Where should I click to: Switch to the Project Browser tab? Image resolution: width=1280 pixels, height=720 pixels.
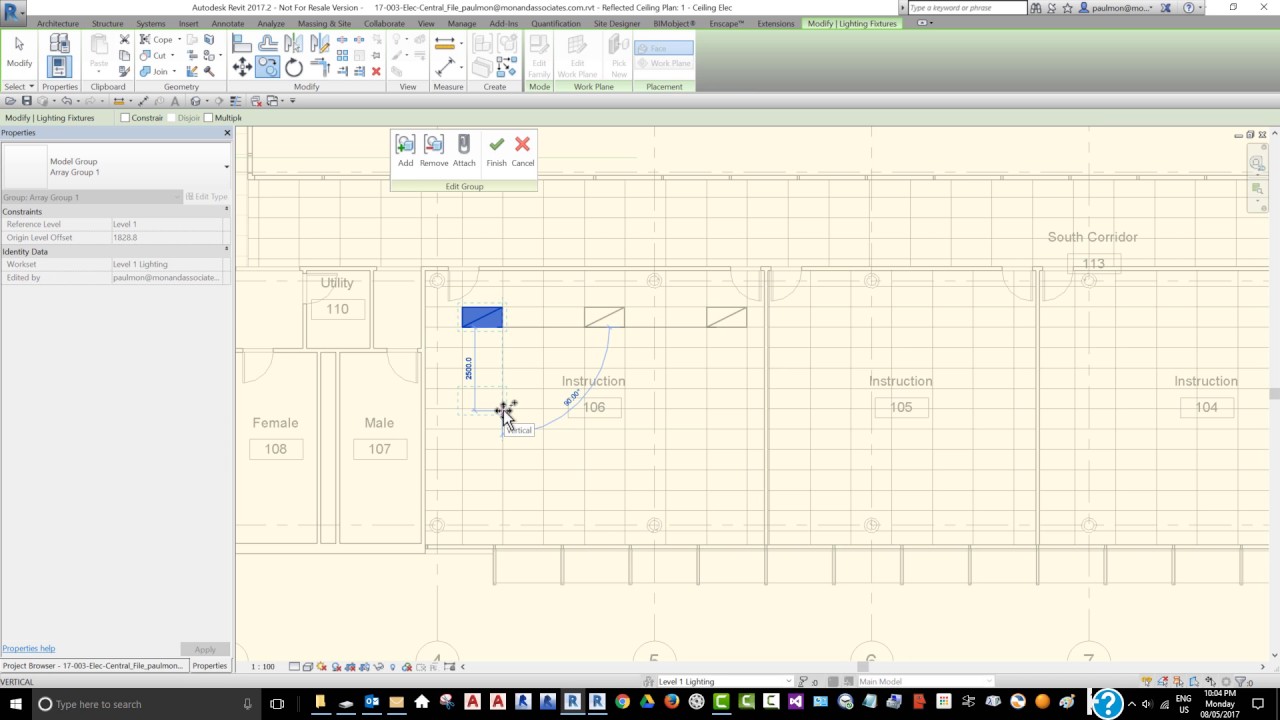pyautogui.click(x=93, y=666)
